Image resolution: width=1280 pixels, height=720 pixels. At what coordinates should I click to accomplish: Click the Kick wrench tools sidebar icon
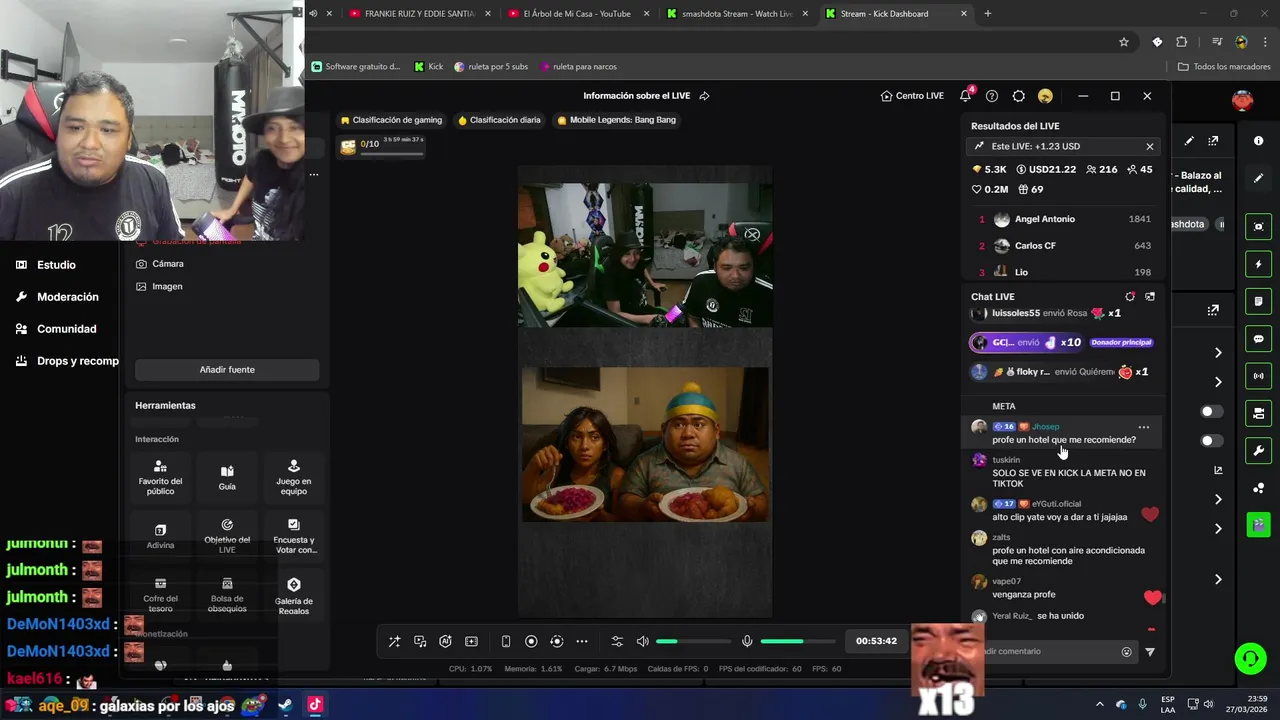1258,450
